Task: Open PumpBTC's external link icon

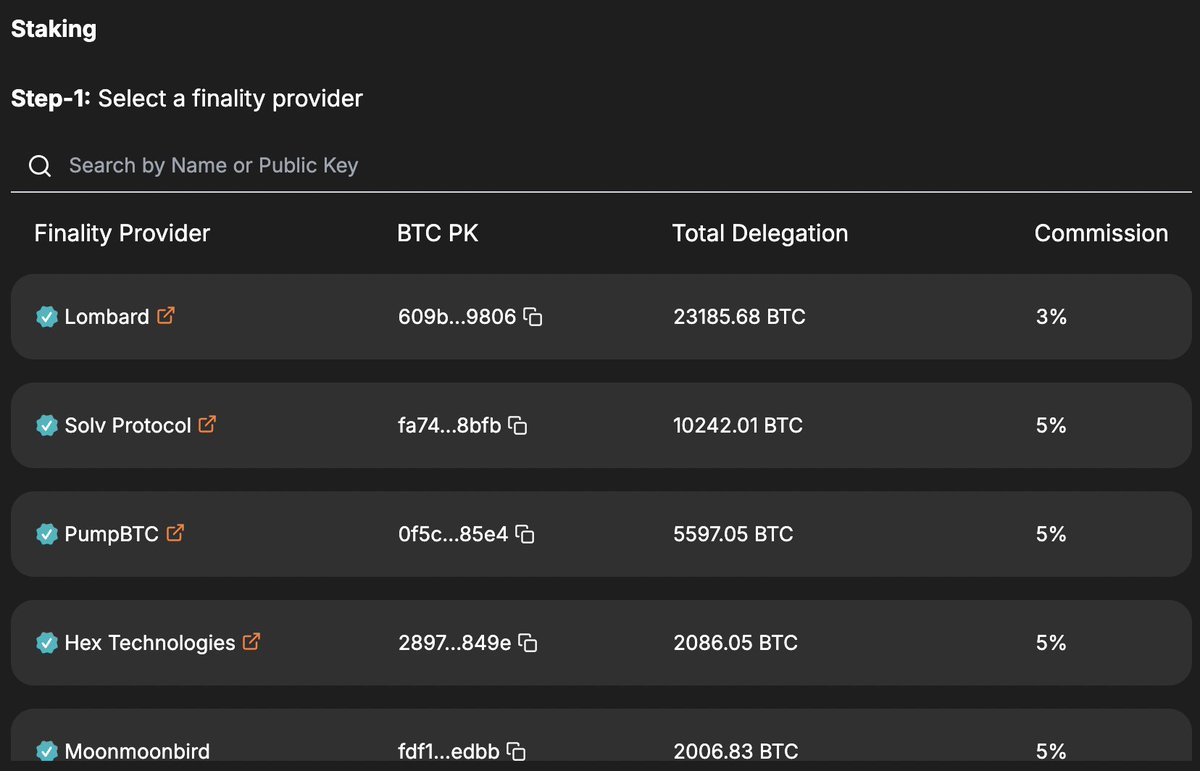Action: point(175,533)
